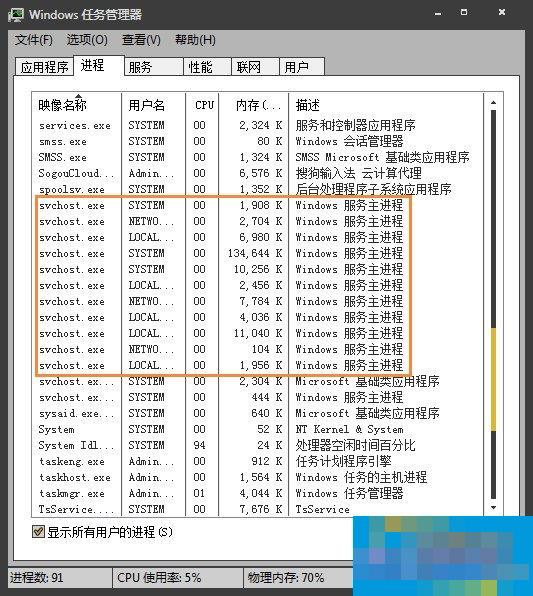The width and height of the screenshot is (533, 596).
Task: Open the 选项(O) menu
Action: pos(87,40)
